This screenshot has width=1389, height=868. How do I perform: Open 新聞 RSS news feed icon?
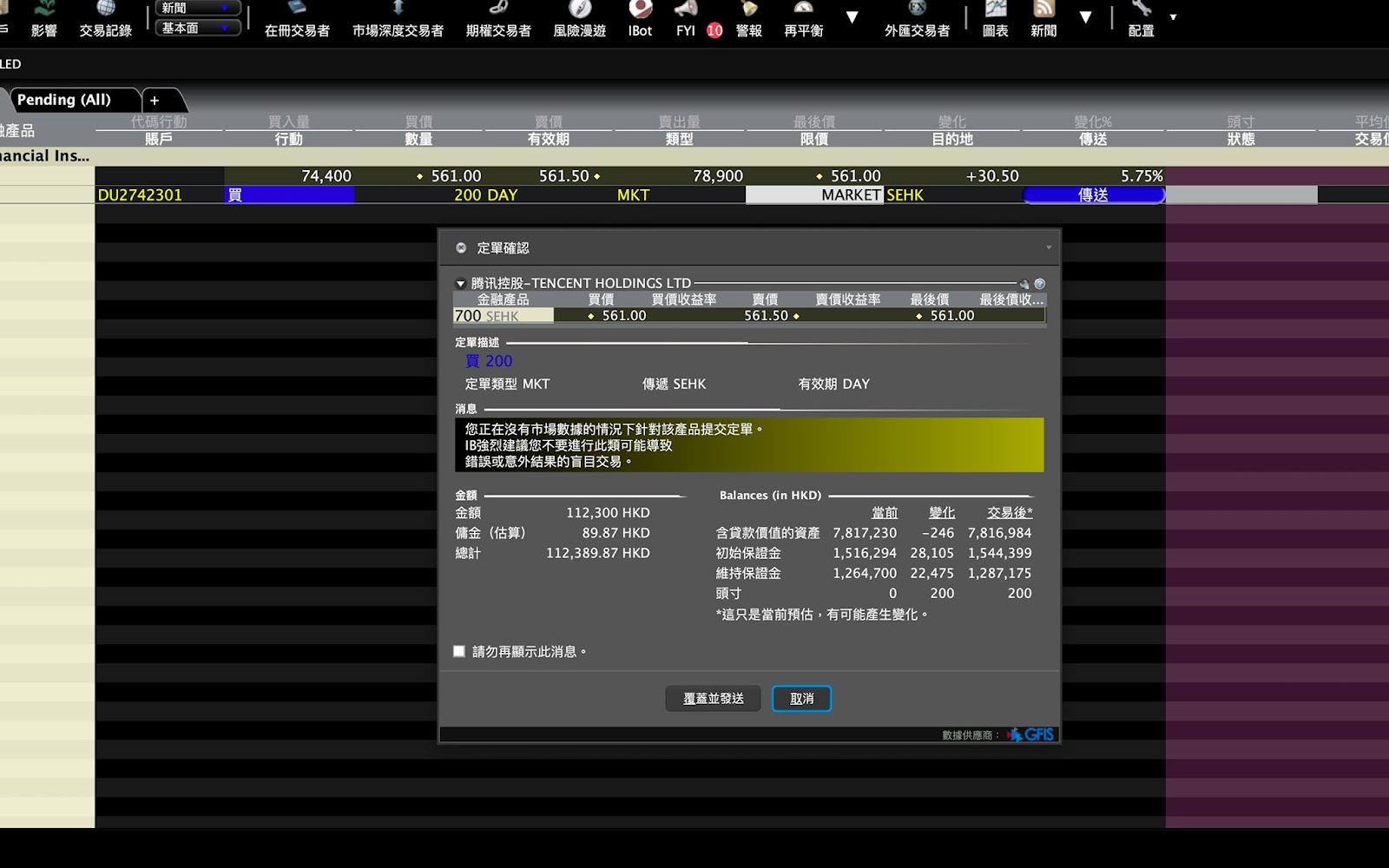(1043, 19)
